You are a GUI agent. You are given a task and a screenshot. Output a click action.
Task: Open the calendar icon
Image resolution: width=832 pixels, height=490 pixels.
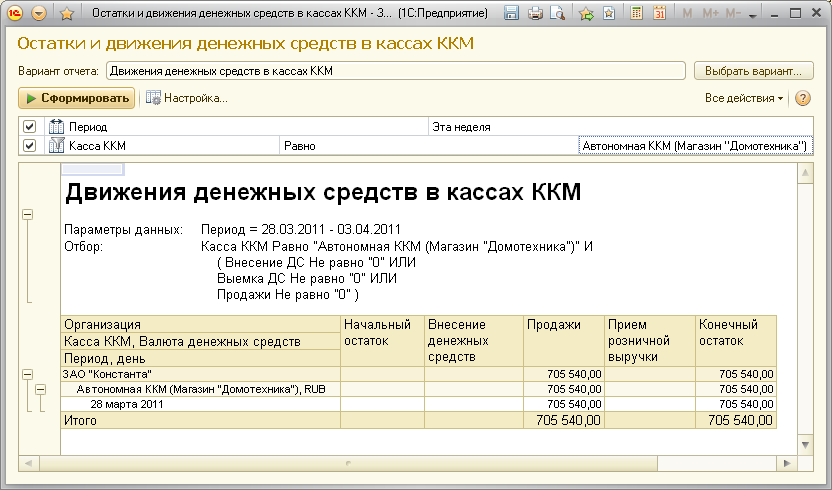point(659,13)
